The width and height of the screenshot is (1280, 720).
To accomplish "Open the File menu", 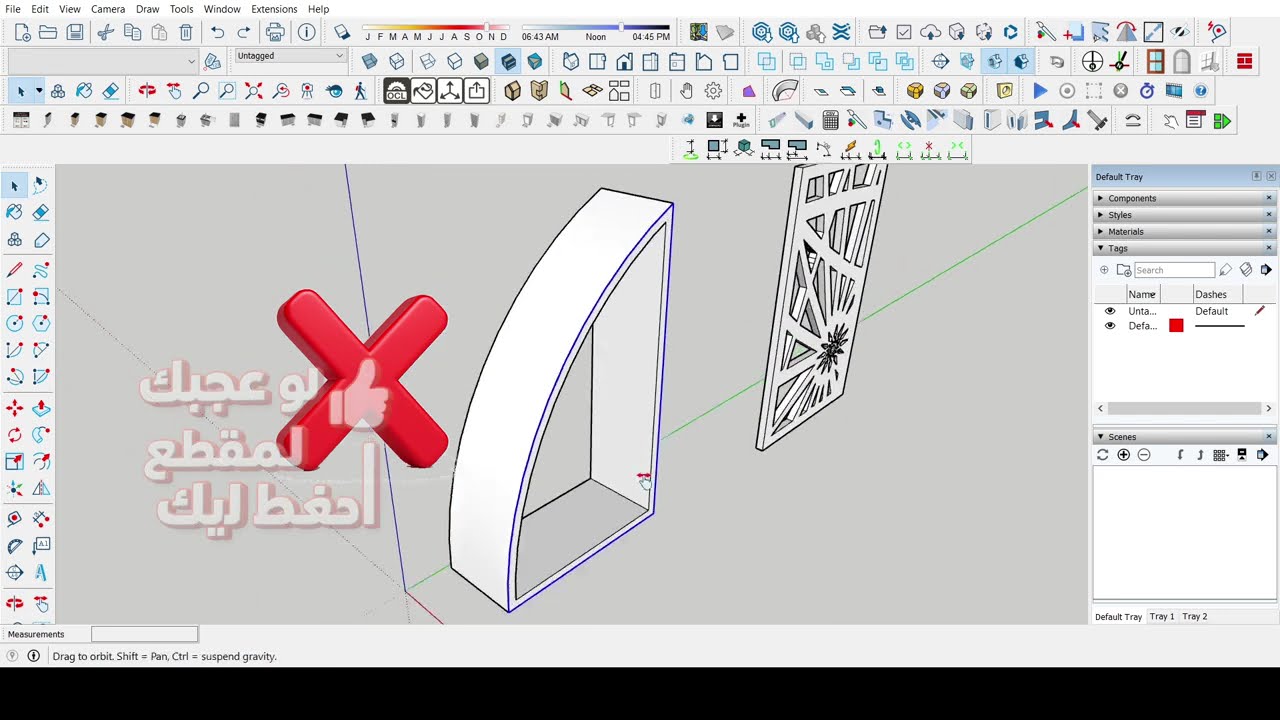I will point(13,9).
